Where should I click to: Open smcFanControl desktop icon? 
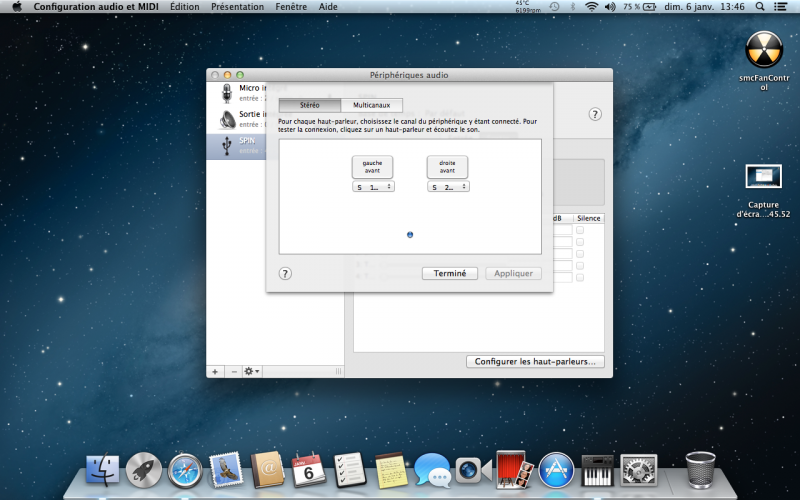click(765, 50)
